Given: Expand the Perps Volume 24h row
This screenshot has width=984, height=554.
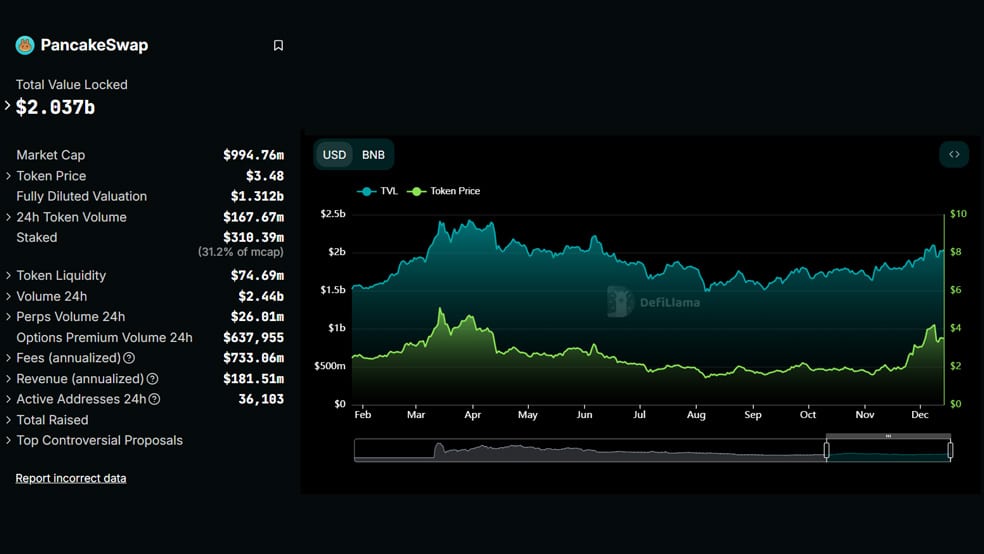Looking at the screenshot, I should click(x=8, y=317).
